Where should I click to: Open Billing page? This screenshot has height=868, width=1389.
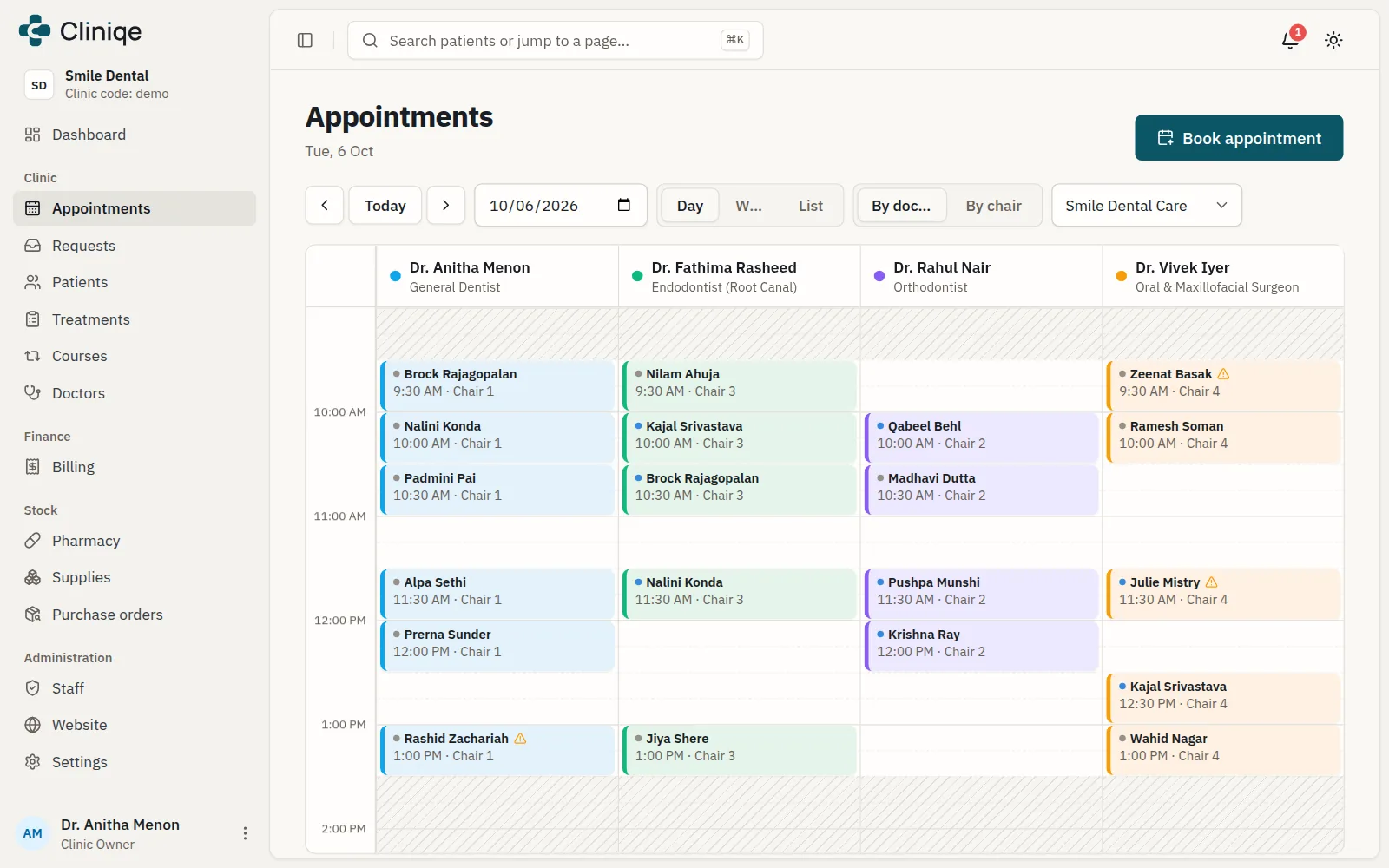tap(135, 467)
